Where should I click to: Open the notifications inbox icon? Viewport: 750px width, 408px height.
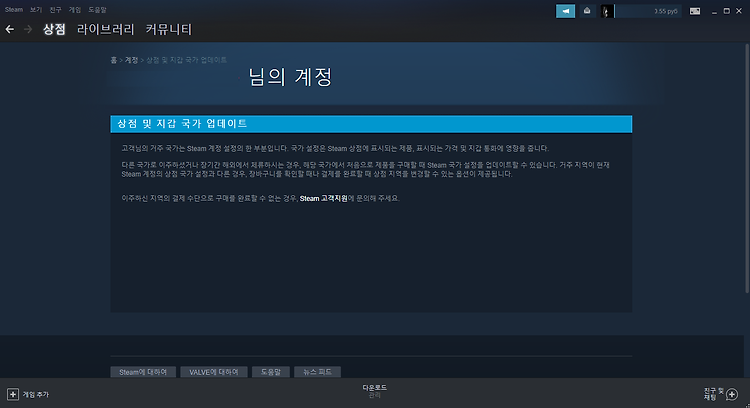[587, 11]
